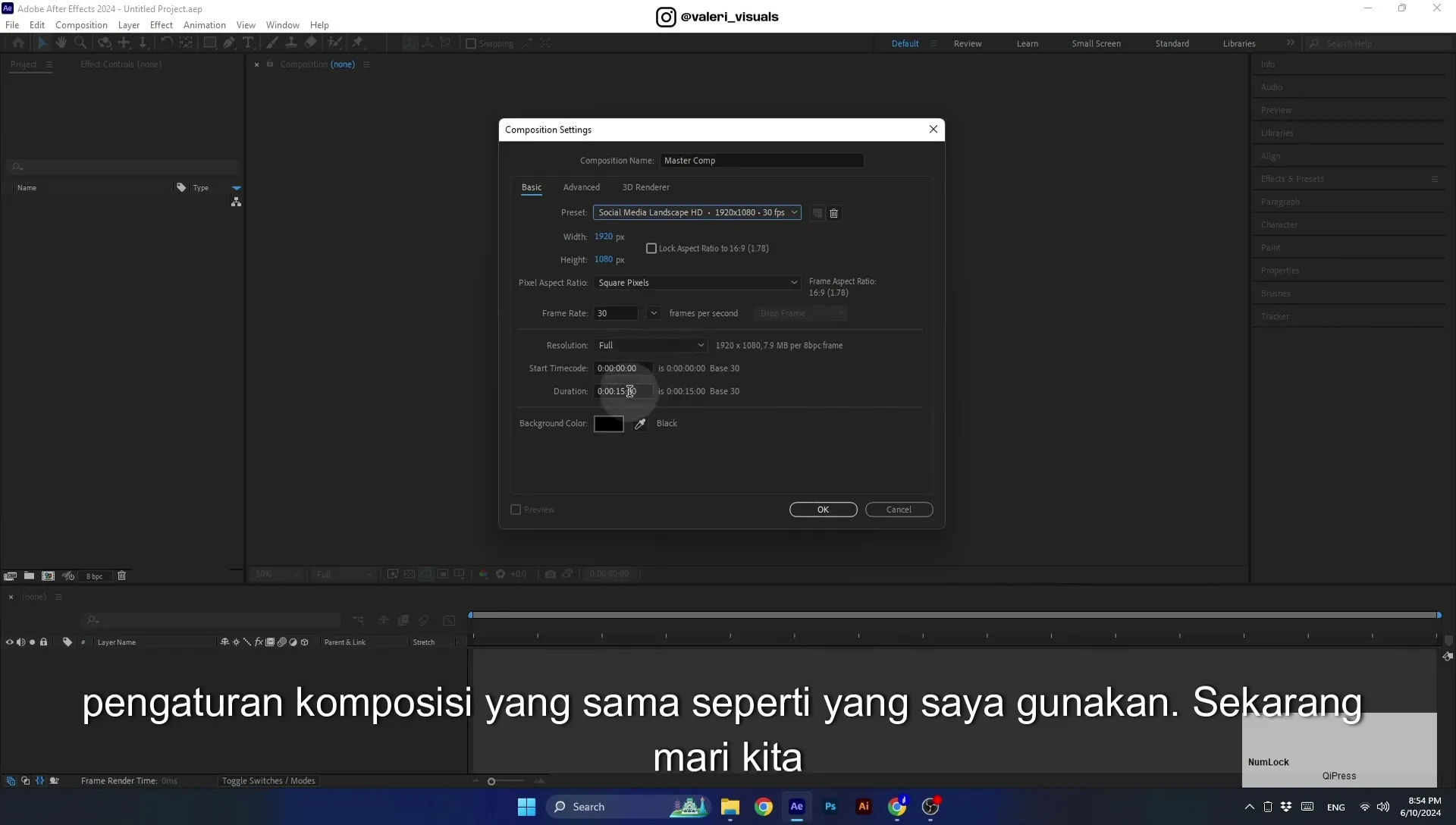Create new folder in Project panel

point(29,576)
